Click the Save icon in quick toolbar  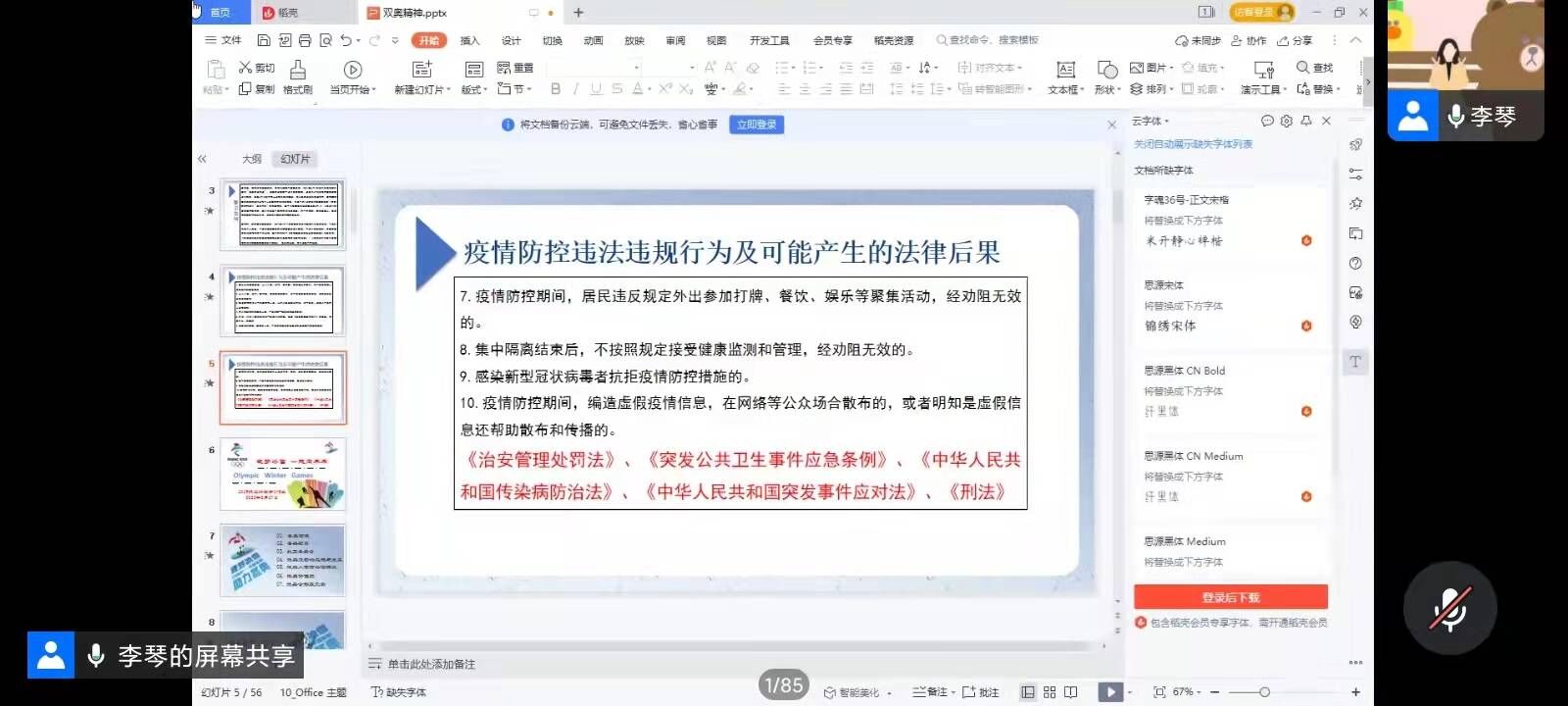(264, 40)
